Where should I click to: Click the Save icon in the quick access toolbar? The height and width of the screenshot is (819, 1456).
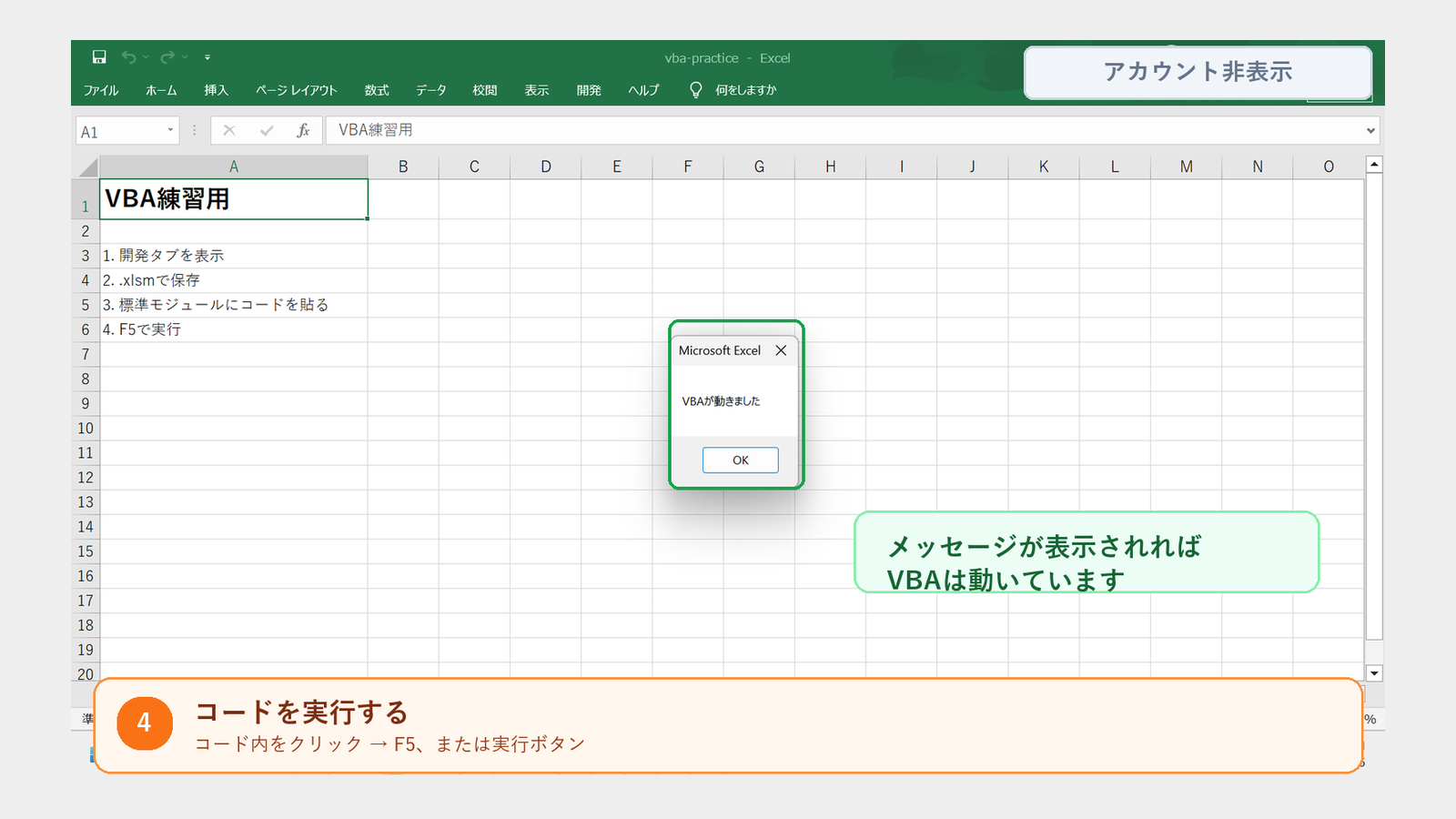99,57
